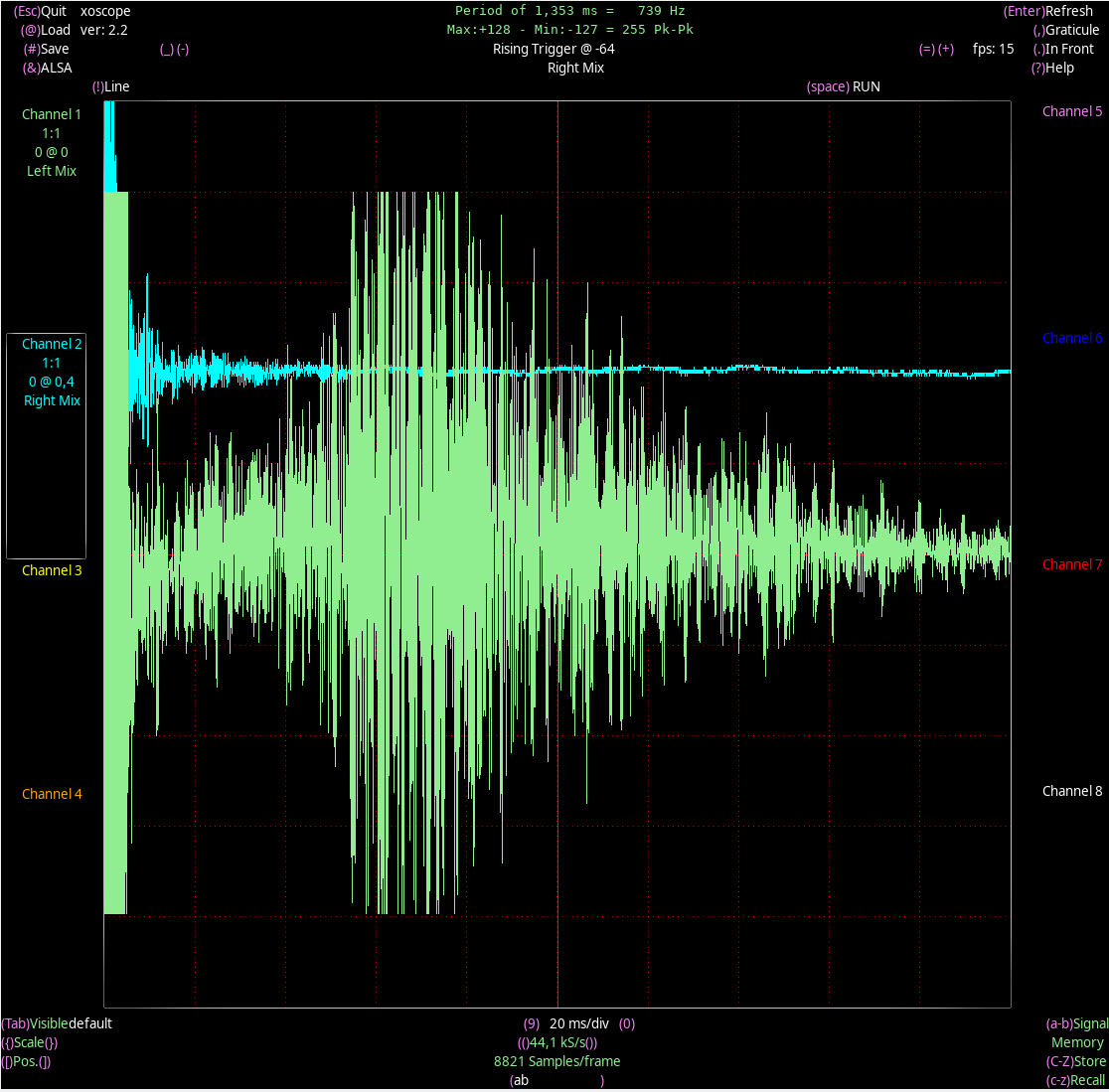This screenshot has width=1109, height=1092.
Task: Click the Period of 1,353 ms readout
Action: pyautogui.click(x=569, y=11)
